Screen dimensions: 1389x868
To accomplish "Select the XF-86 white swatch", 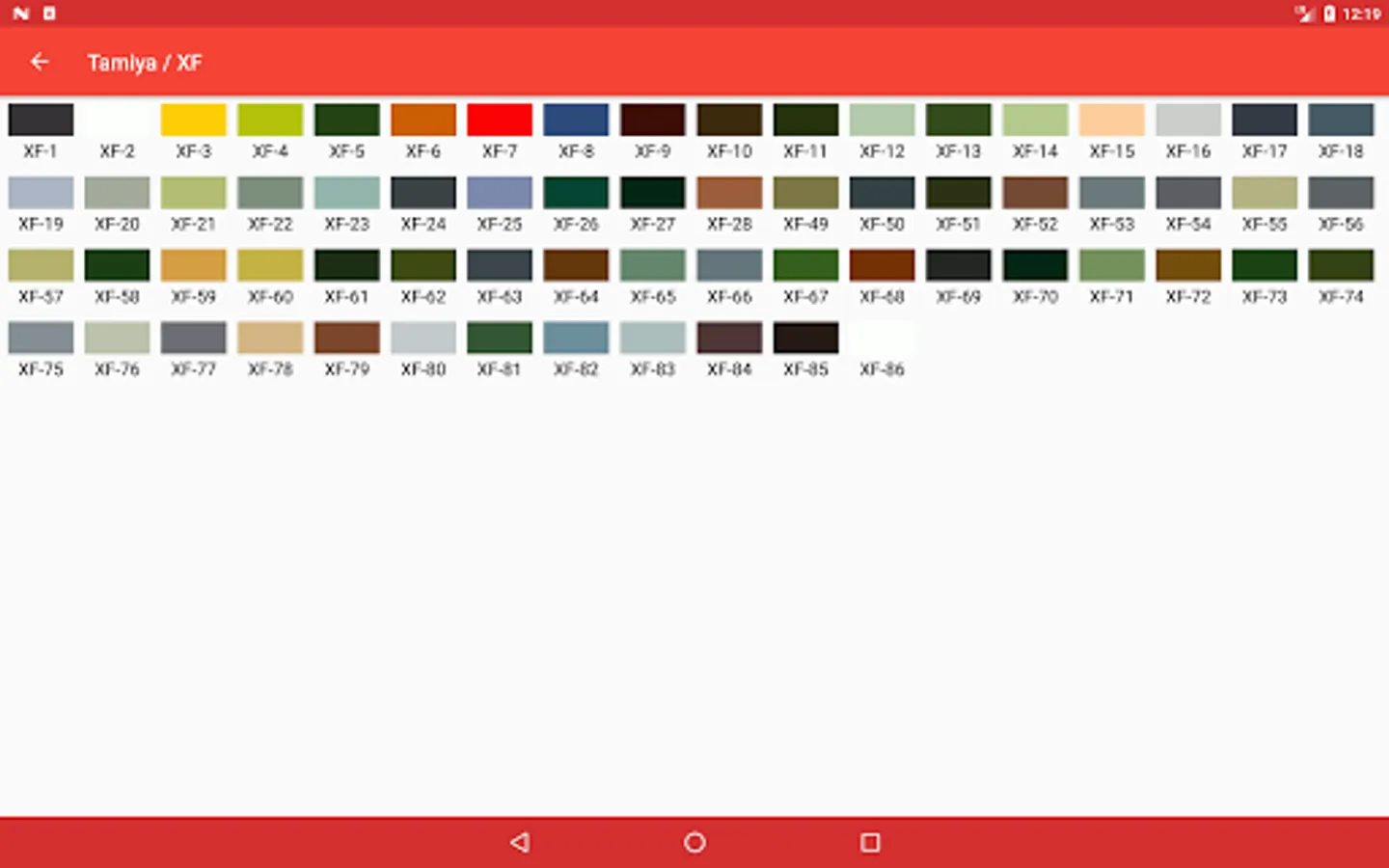I will (883, 338).
